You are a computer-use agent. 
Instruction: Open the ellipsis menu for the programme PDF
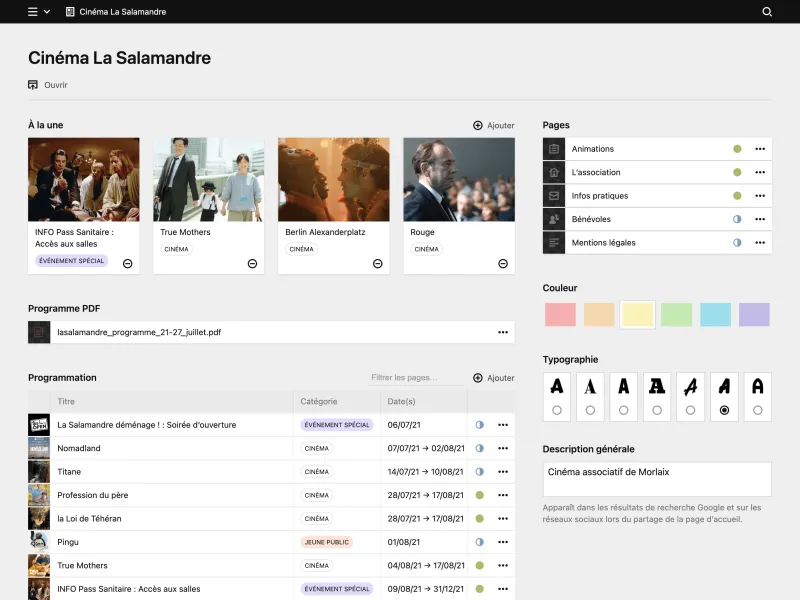click(504, 331)
